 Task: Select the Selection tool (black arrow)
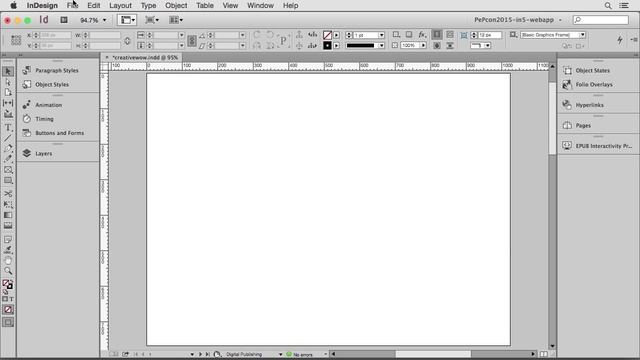(x=8, y=71)
